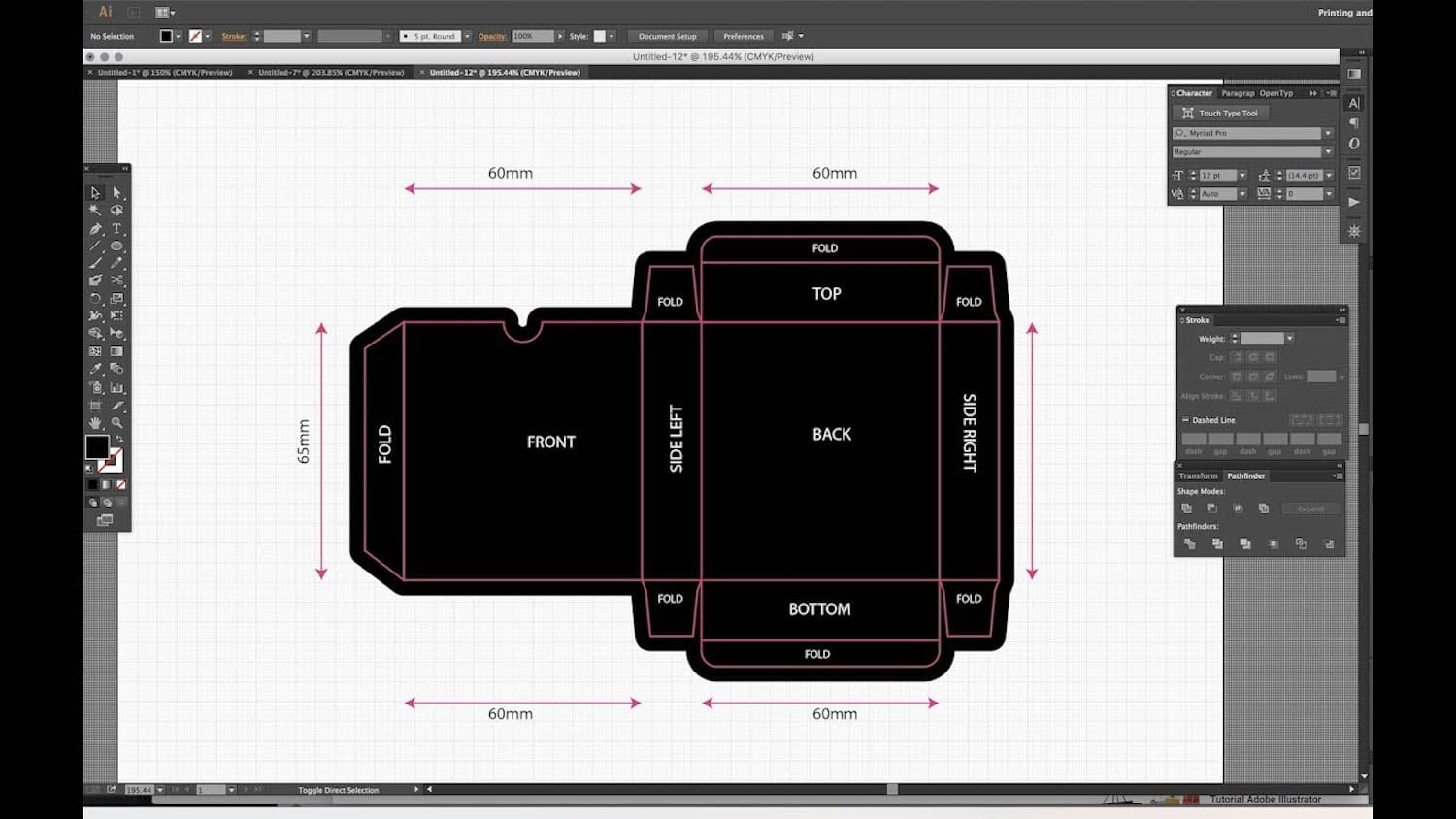
Task: Pick the Scissors tool
Action: 116,280
